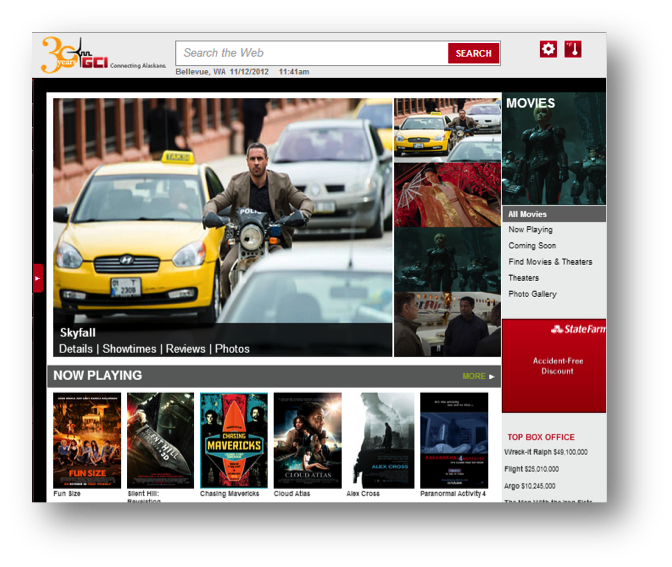Image resolution: width=672 pixels, height=567 pixels.
Task: Click the GCI 30 years logo
Action: (x=103, y=55)
